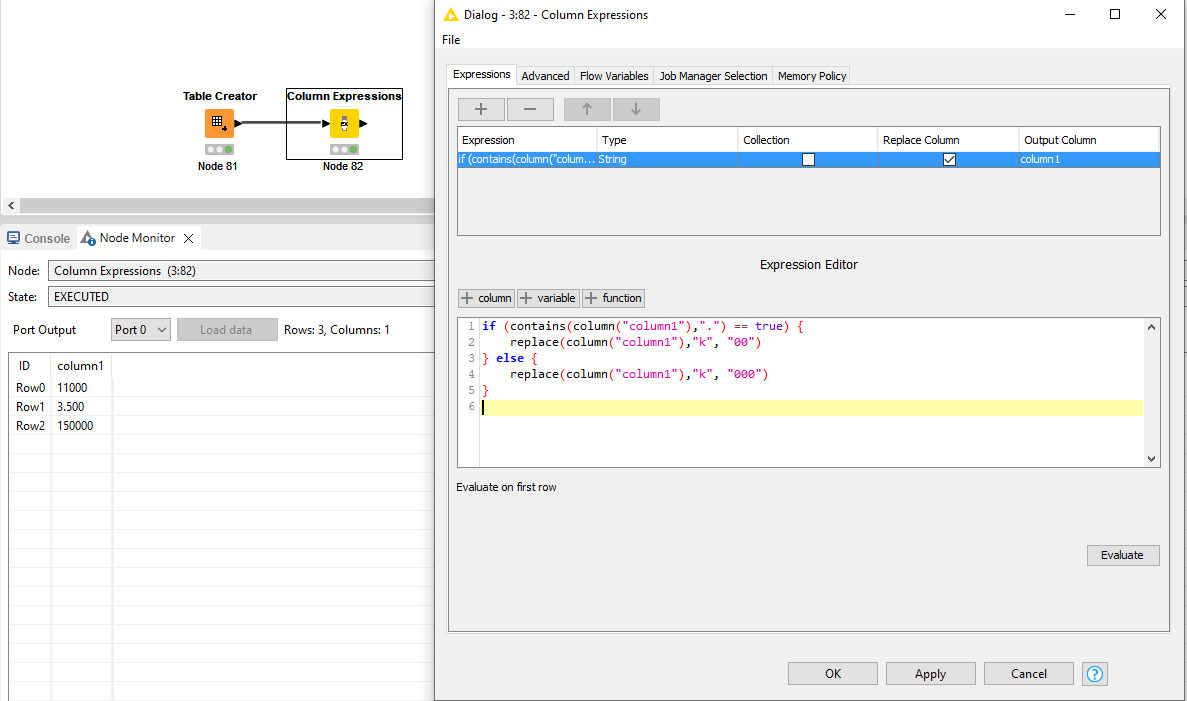Open the Port 0 dropdown
Viewport: 1187px width, 701px height.
click(141, 330)
